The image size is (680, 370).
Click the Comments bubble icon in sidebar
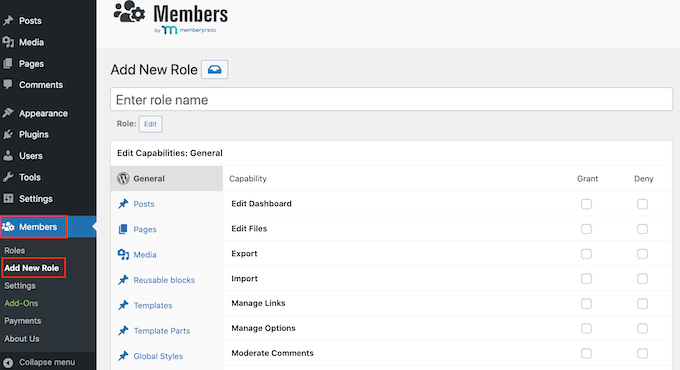pyautogui.click(x=8, y=84)
